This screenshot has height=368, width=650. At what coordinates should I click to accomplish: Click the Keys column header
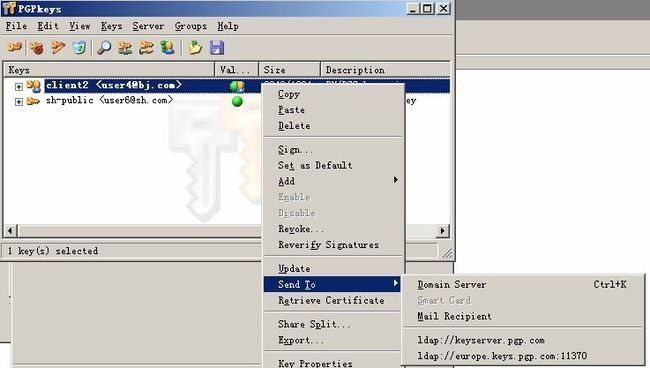click(109, 70)
